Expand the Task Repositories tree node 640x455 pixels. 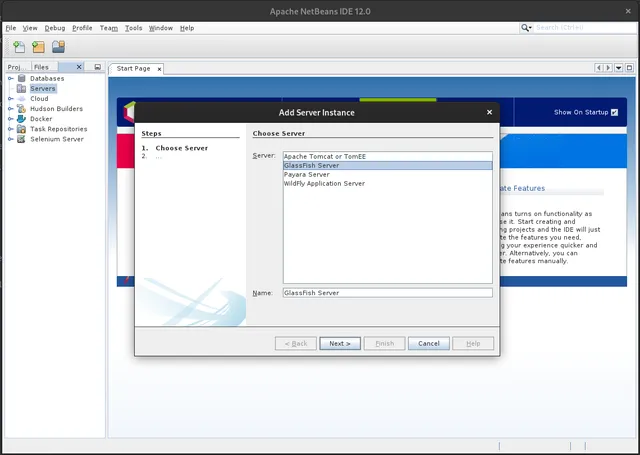[11, 129]
